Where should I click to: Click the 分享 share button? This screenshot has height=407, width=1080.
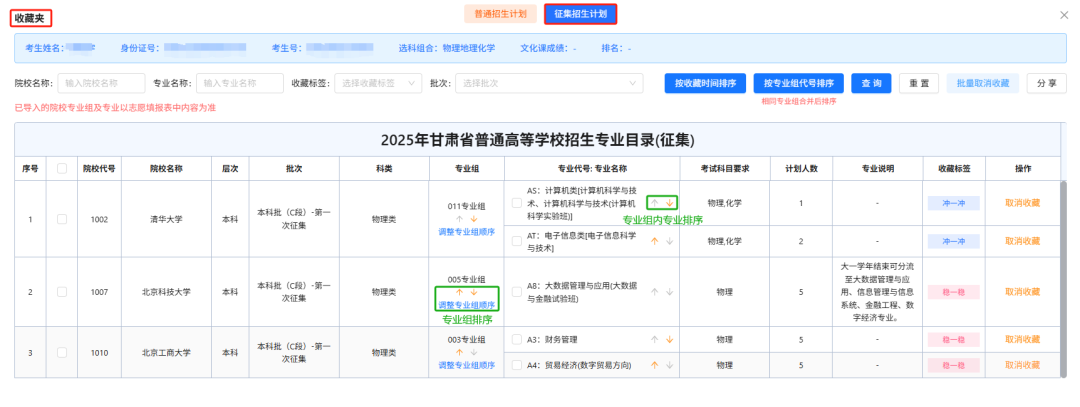(1046, 83)
